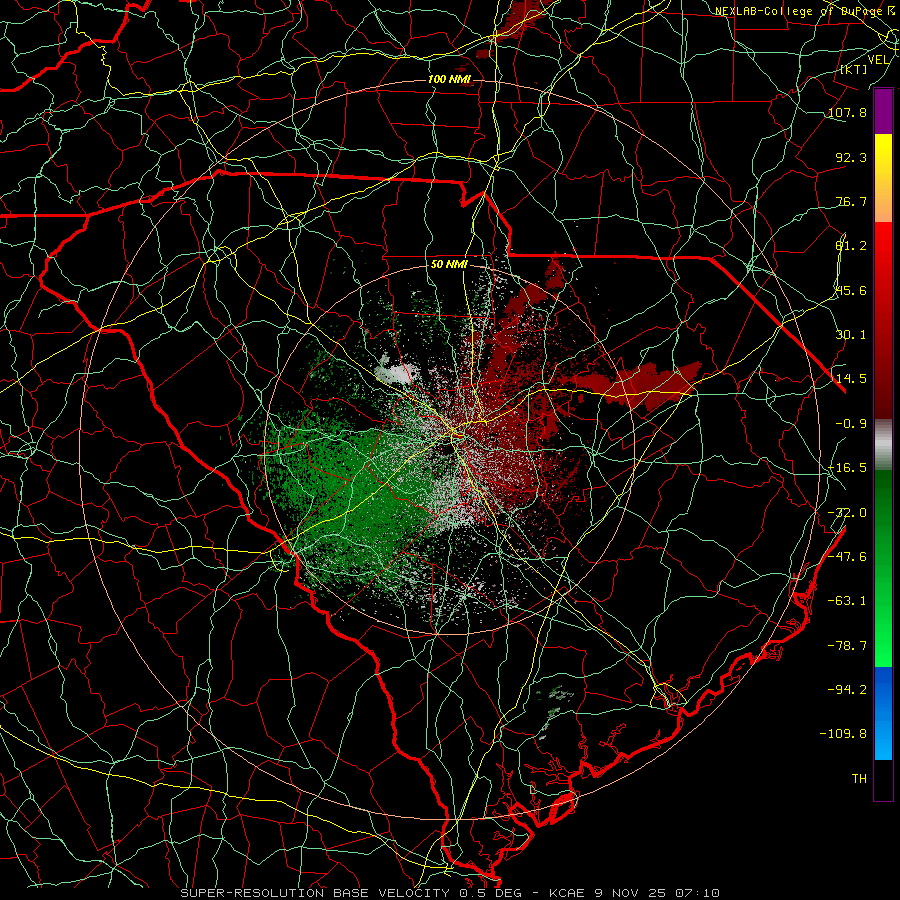Click the [KT] units label
The image size is (900, 900).
[854, 69]
